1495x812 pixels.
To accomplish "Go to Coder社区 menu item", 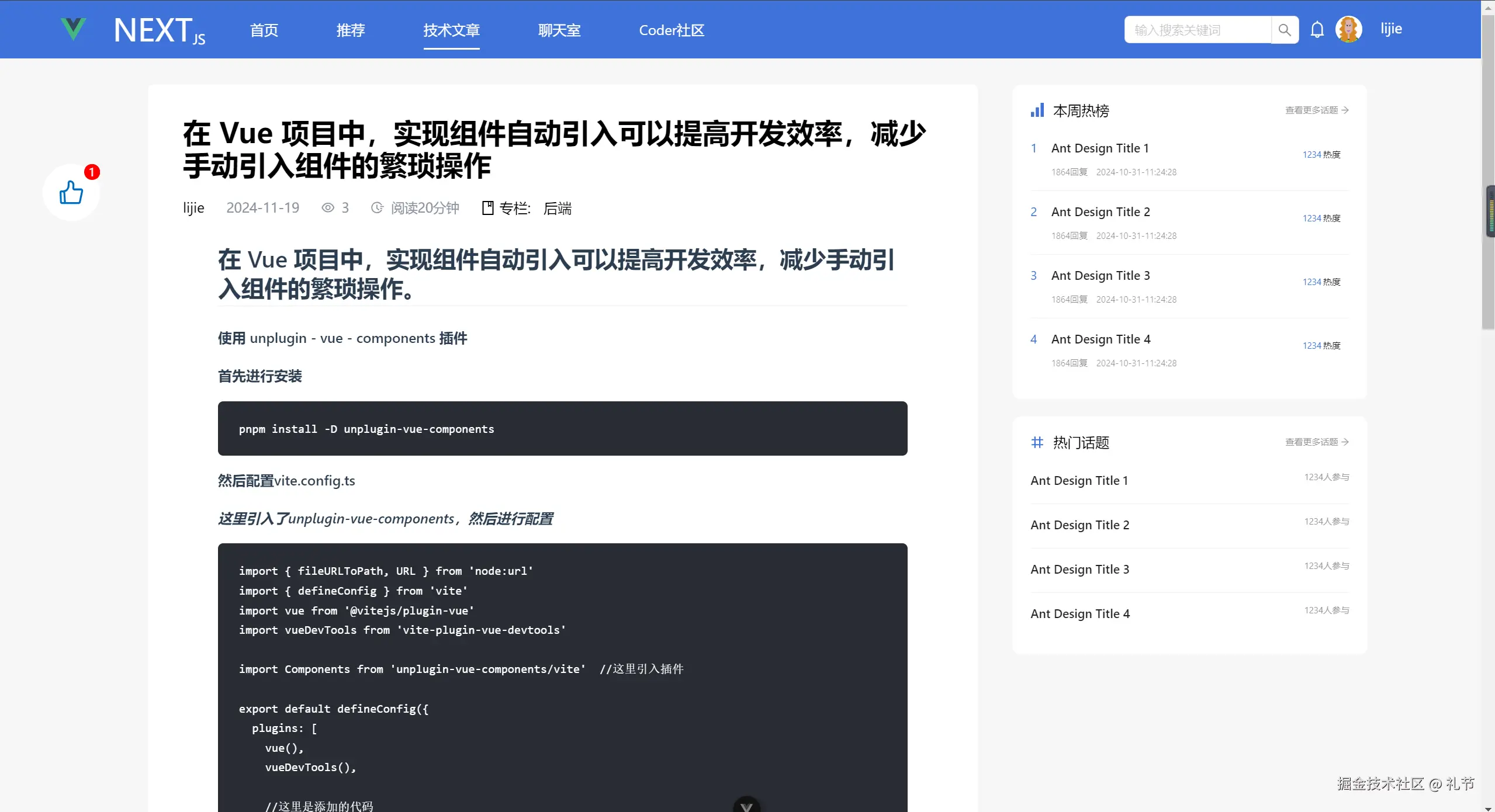I will [x=672, y=30].
